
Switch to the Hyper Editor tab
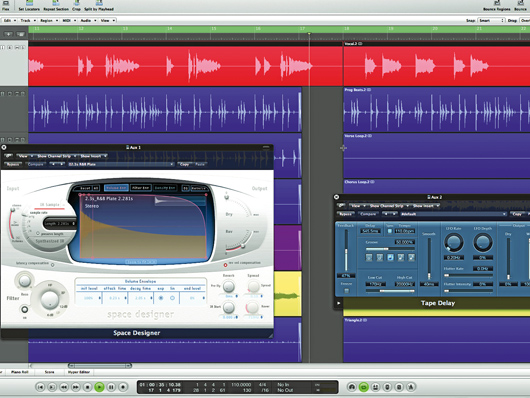pos(78,372)
